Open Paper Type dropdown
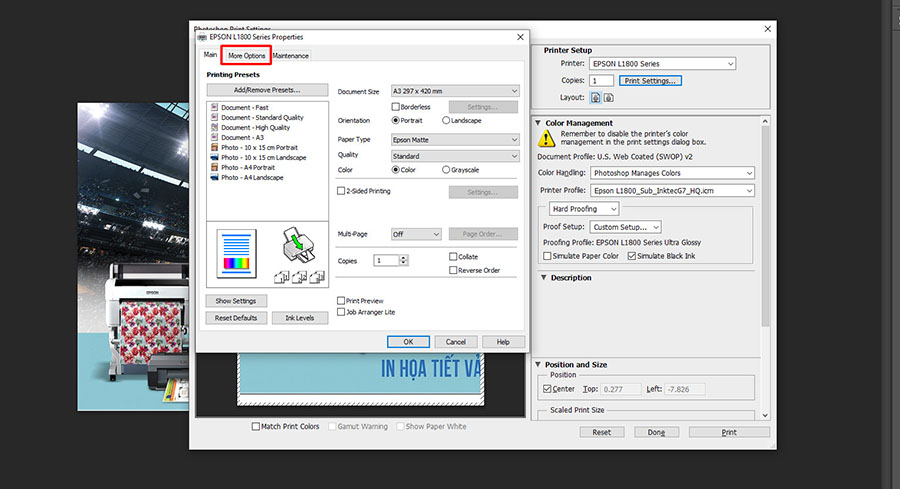The height and width of the screenshot is (489, 900). (x=455, y=140)
